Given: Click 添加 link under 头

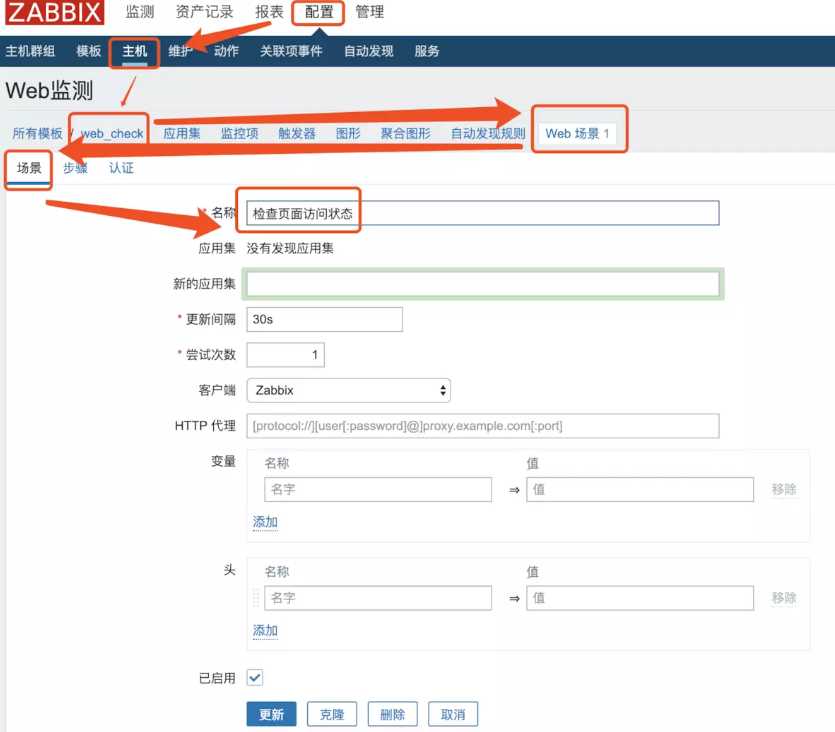Looking at the screenshot, I should point(265,631).
